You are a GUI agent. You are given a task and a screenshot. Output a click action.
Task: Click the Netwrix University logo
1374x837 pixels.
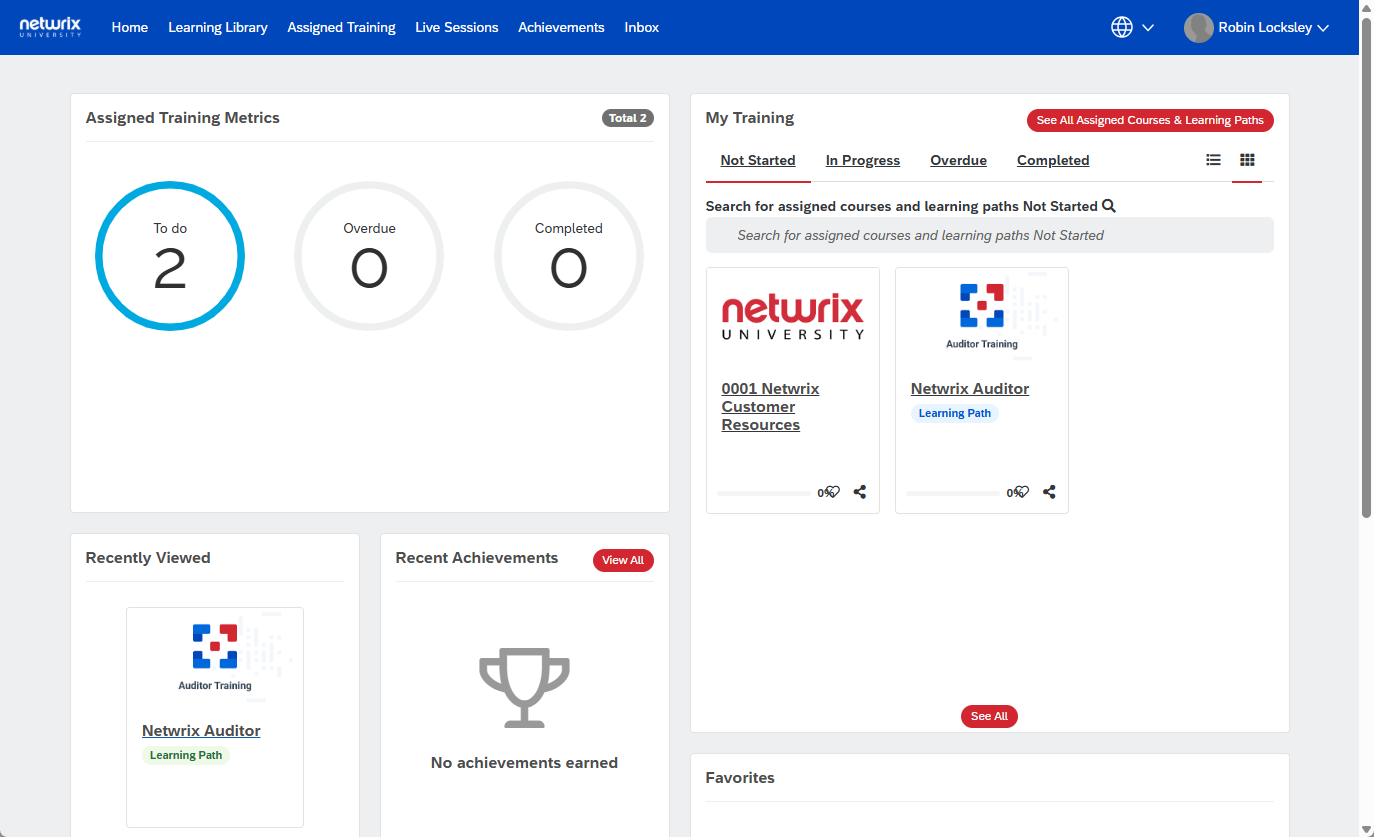point(50,27)
